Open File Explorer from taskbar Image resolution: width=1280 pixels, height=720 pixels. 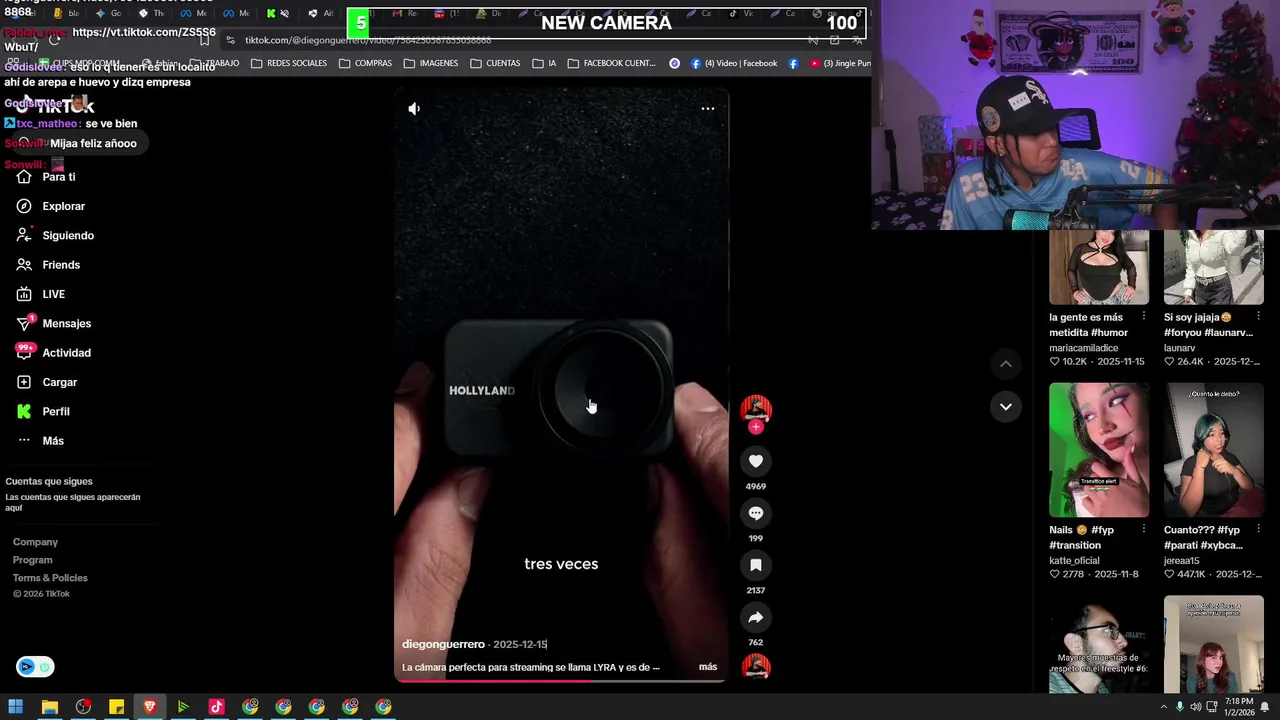tap(49, 707)
